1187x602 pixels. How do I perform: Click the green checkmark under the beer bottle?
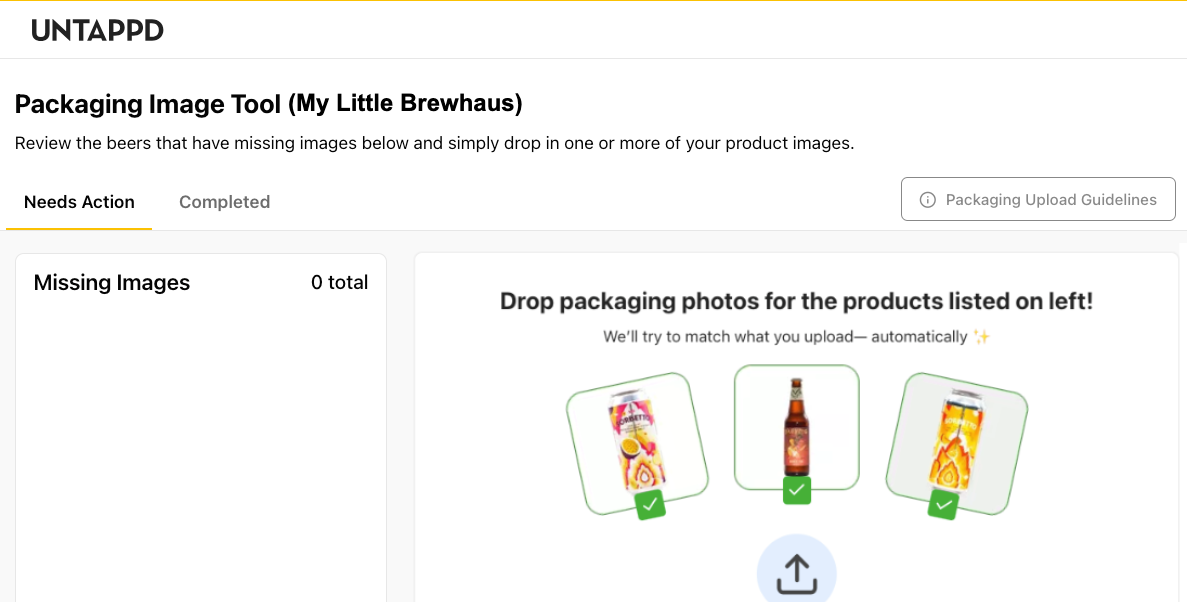pyautogui.click(x=796, y=490)
